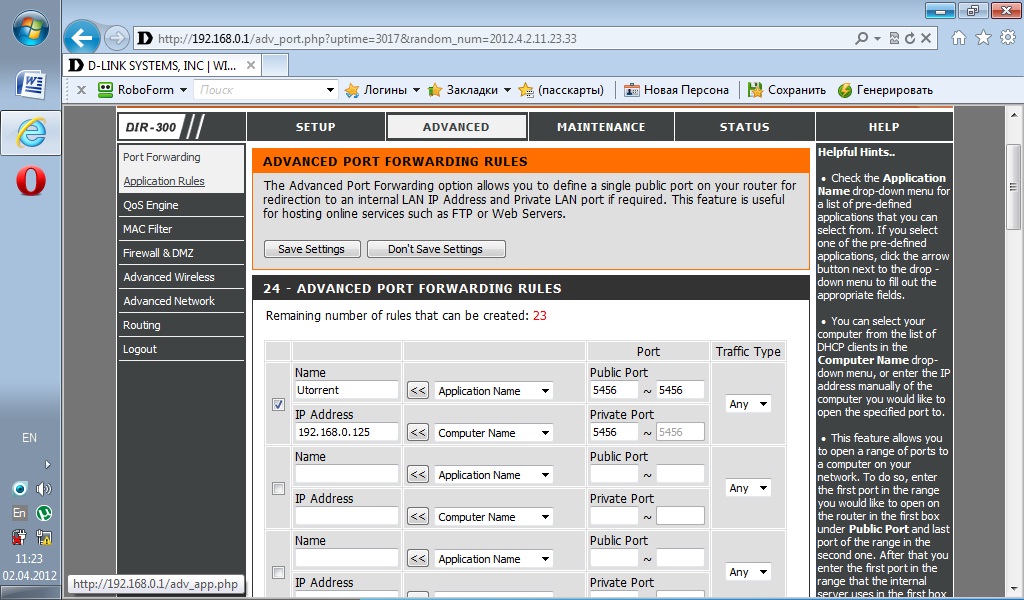The image size is (1024, 600).
Task: Open Favorites star icon
Action: [984, 38]
